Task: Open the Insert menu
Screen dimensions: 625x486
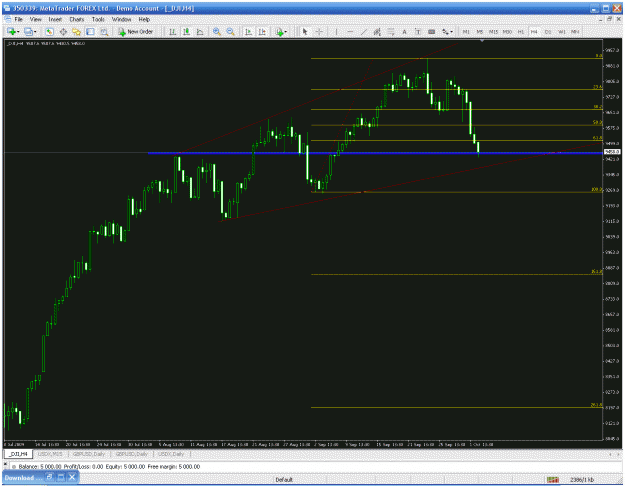Action: [x=55, y=19]
